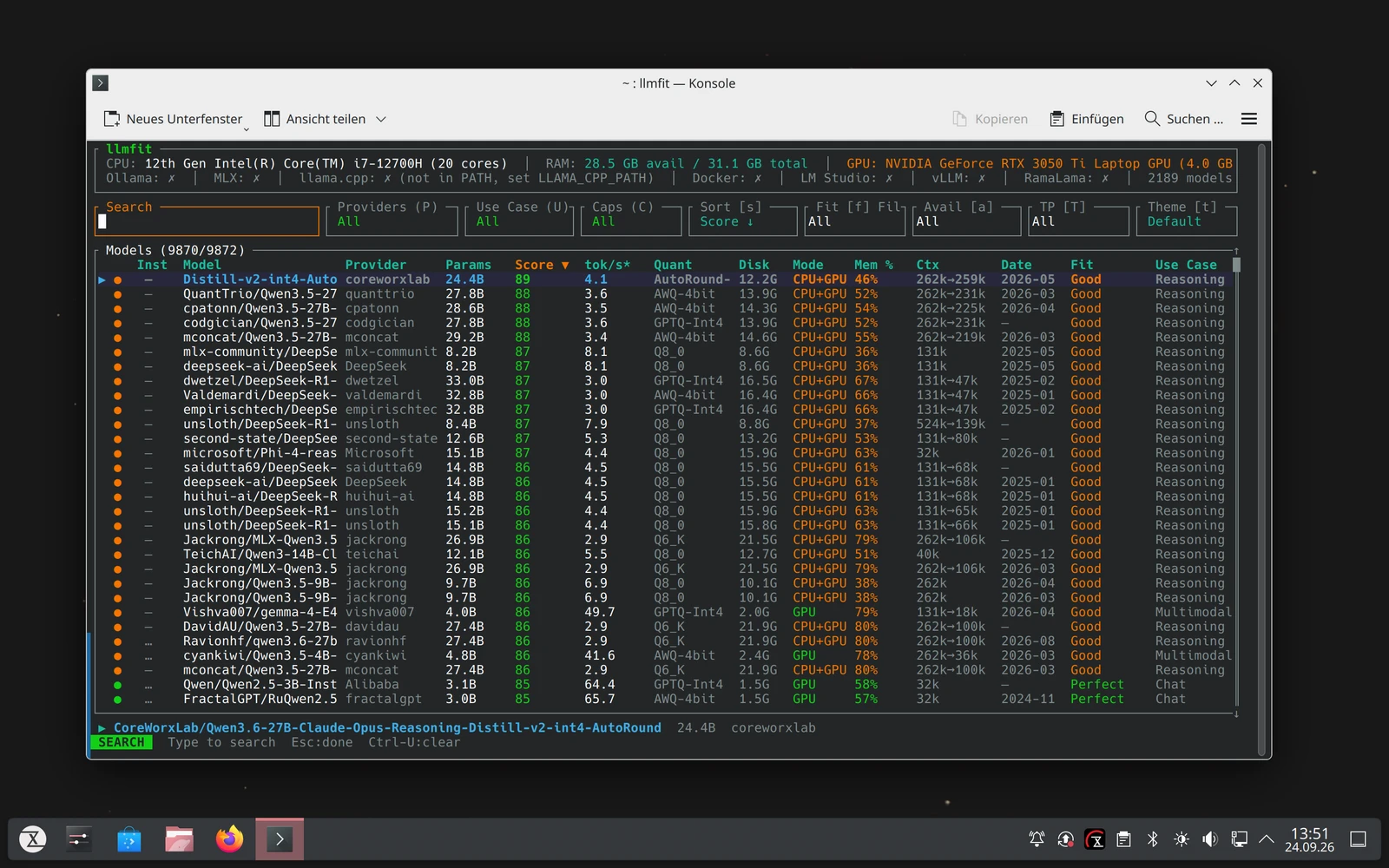The height and width of the screenshot is (868, 1389).
Task: Select the codgician/Qwen3.5-27 model row
Action: click(664, 323)
